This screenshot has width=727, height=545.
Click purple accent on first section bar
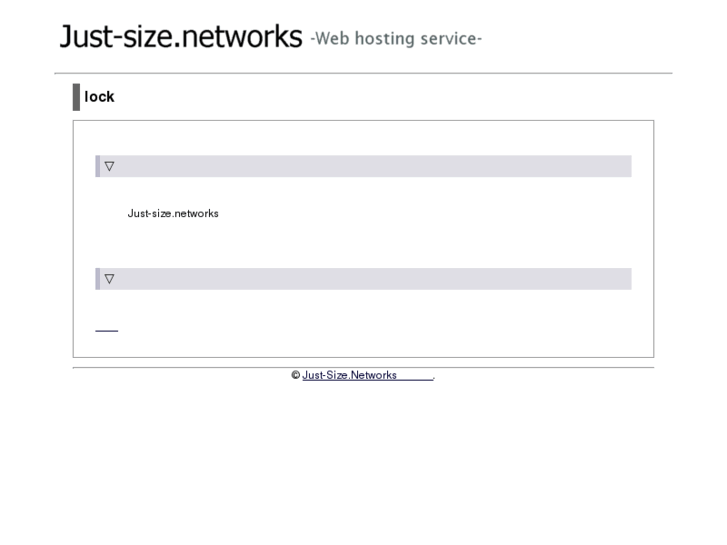coord(97,166)
